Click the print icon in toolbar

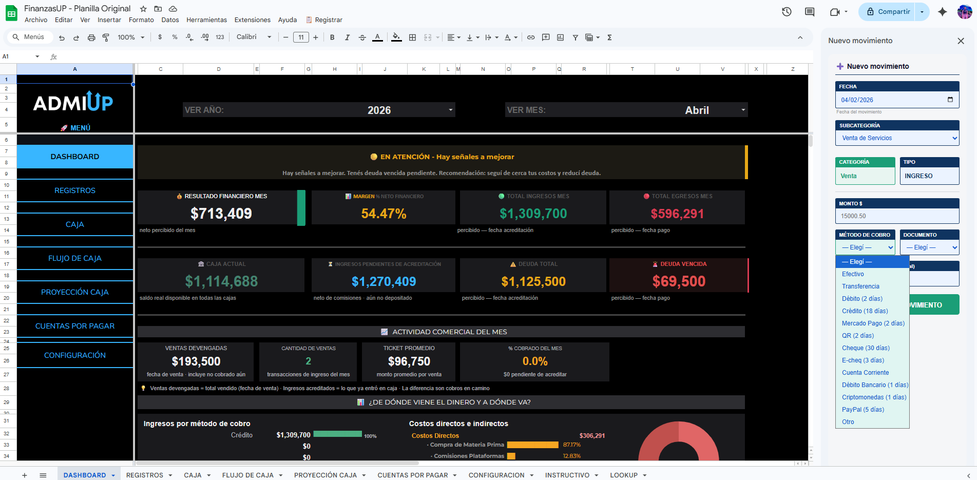(x=91, y=37)
